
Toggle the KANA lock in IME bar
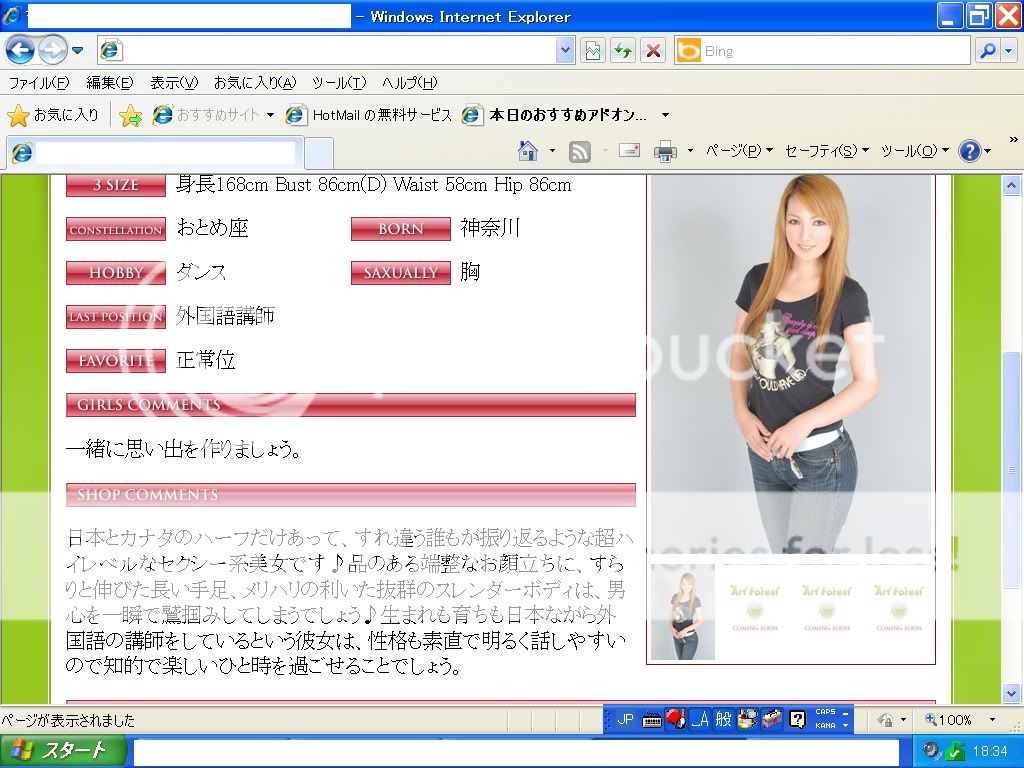click(x=826, y=725)
